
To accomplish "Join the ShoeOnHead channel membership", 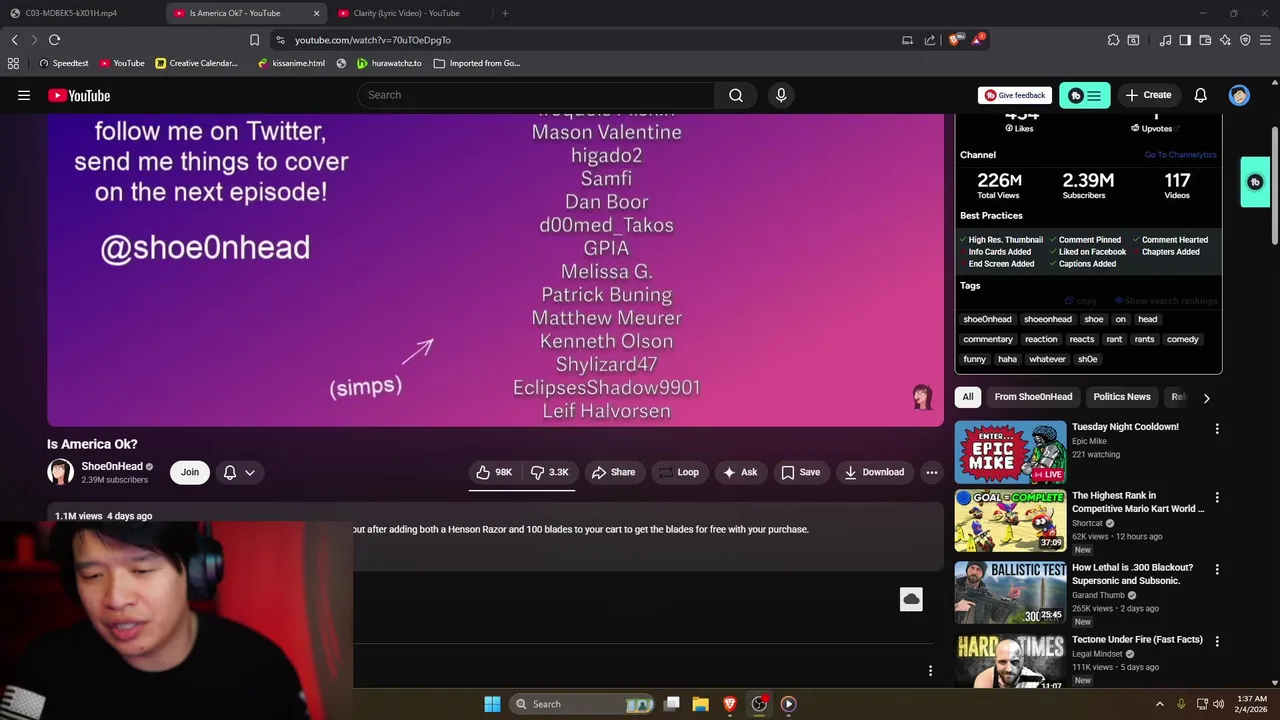I will 190,472.
